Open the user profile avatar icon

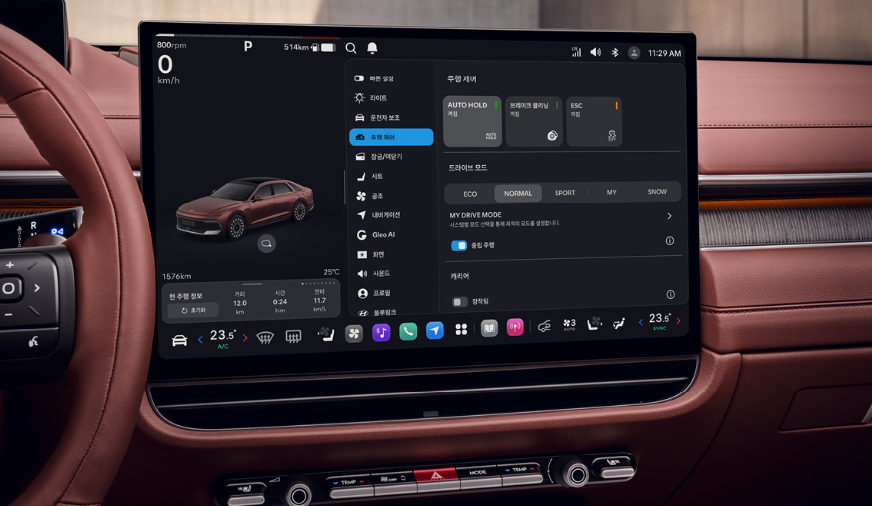click(x=634, y=53)
